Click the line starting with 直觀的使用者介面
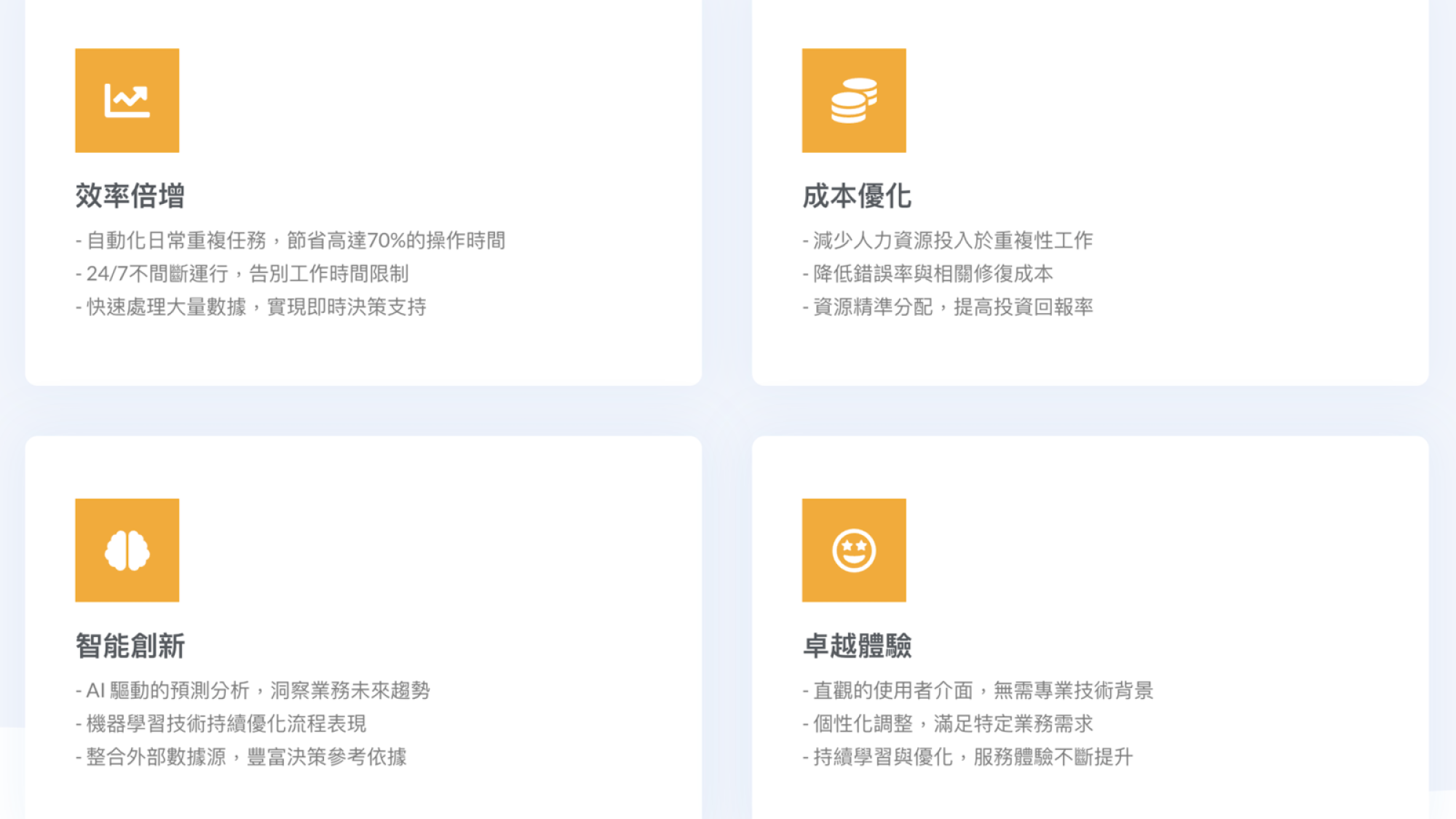This screenshot has height=819, width=1456. pos(978,690)
